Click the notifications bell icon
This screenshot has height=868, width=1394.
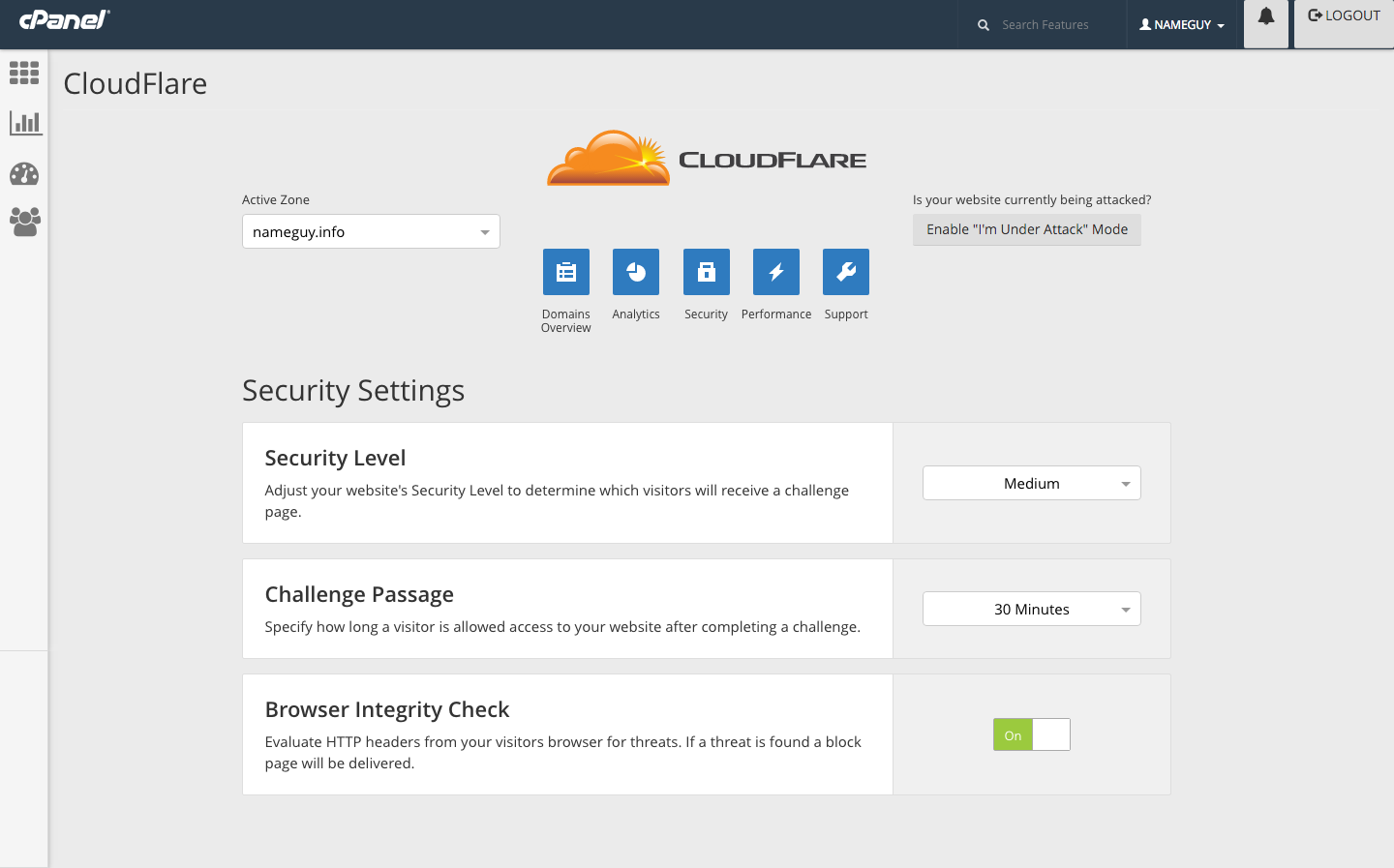click(1265, 16)
